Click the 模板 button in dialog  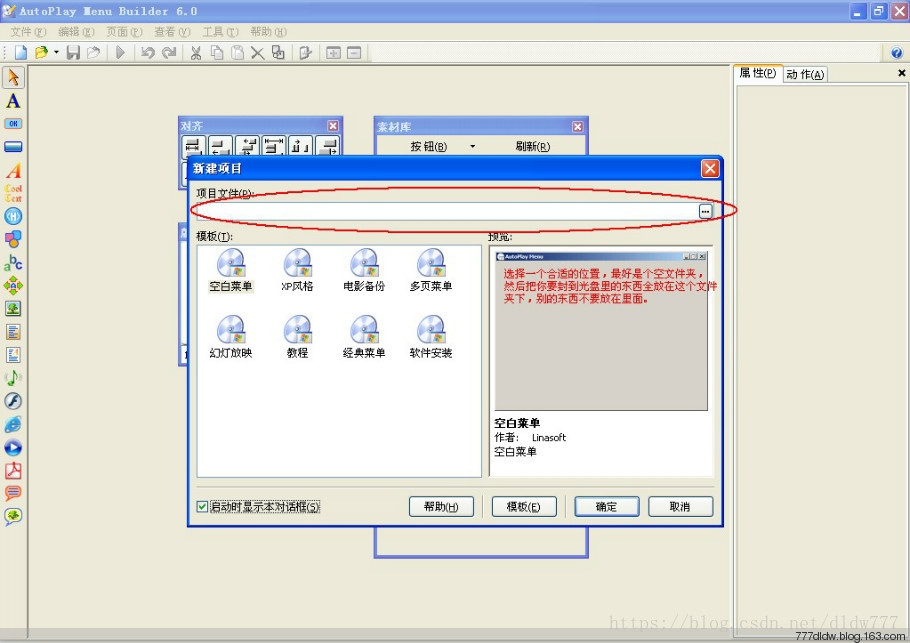[x=523, y=507]
